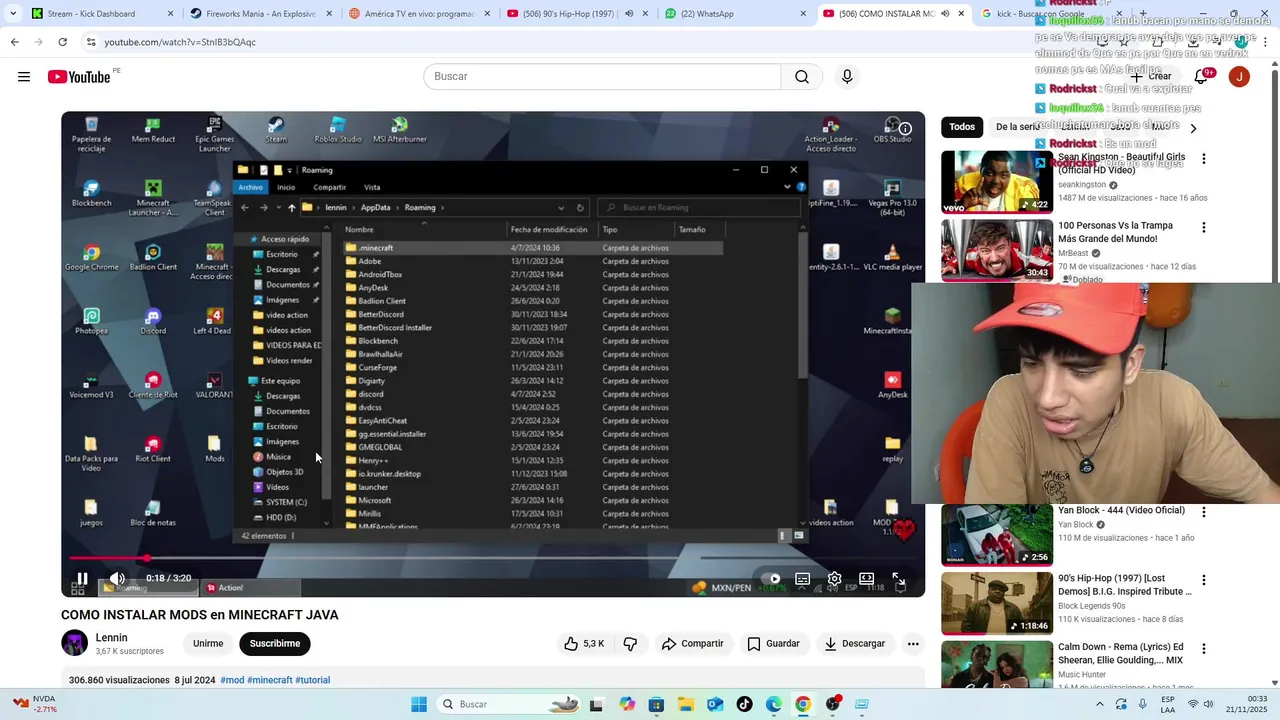1280x720 pixels.
Task: Open the account avatar with letter J
Action: [x=1239, y=77]
